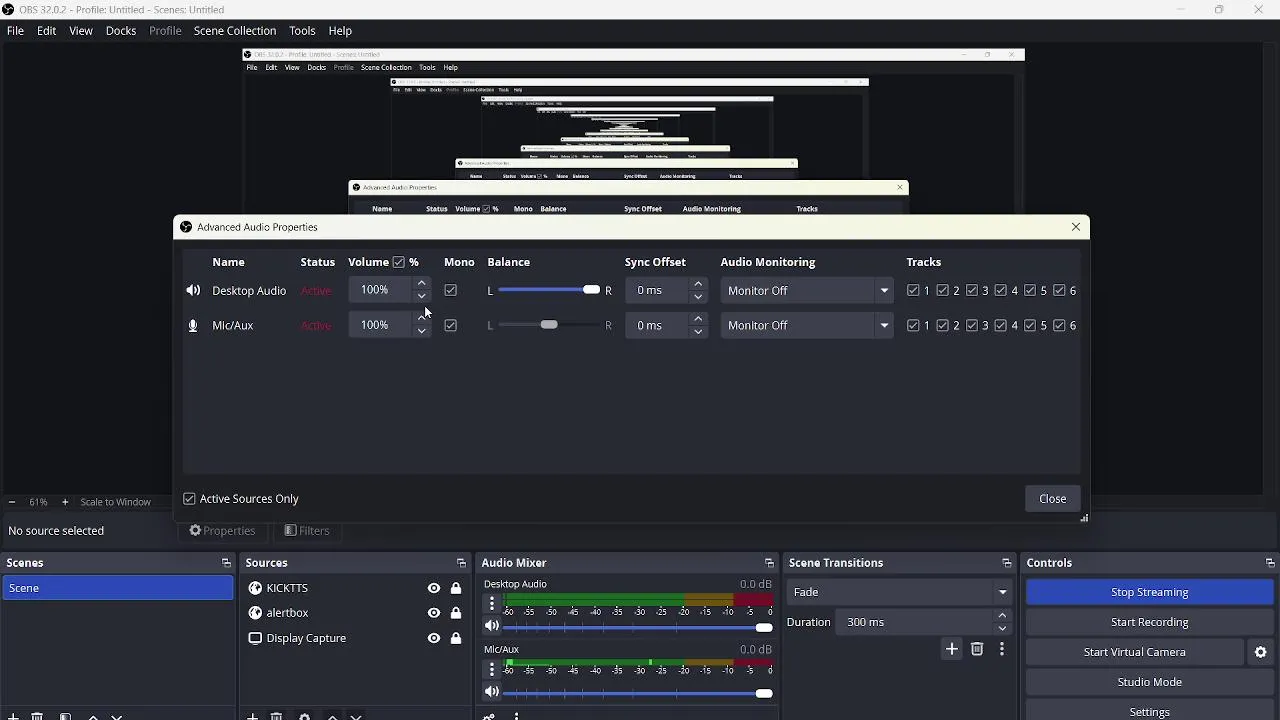Image resolution: width=1280 pixels, height=720 pixels.
Task: Undock the Scenes panel with its float icon
Action: click(x=226, y=563)
